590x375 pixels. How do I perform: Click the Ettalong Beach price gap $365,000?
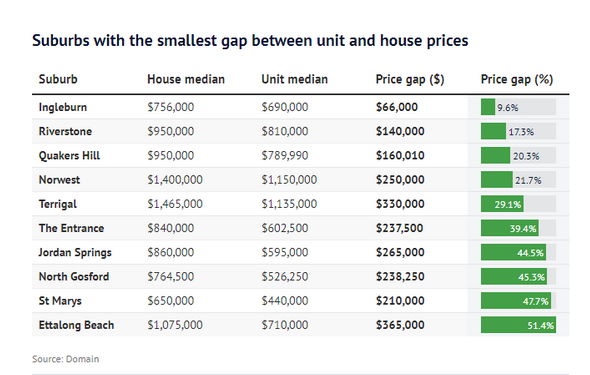(400, 325)
